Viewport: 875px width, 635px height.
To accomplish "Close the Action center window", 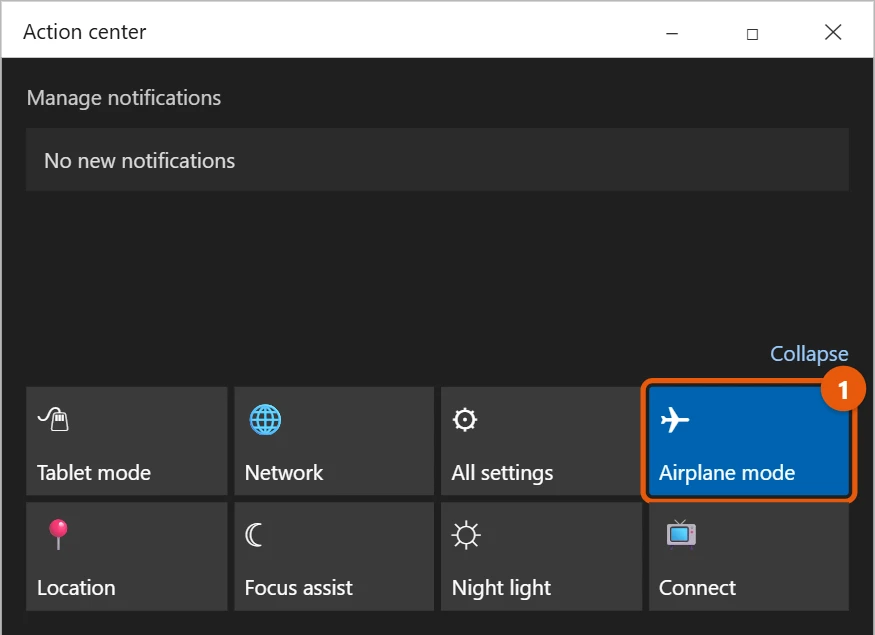I will (x=833, y=32).
